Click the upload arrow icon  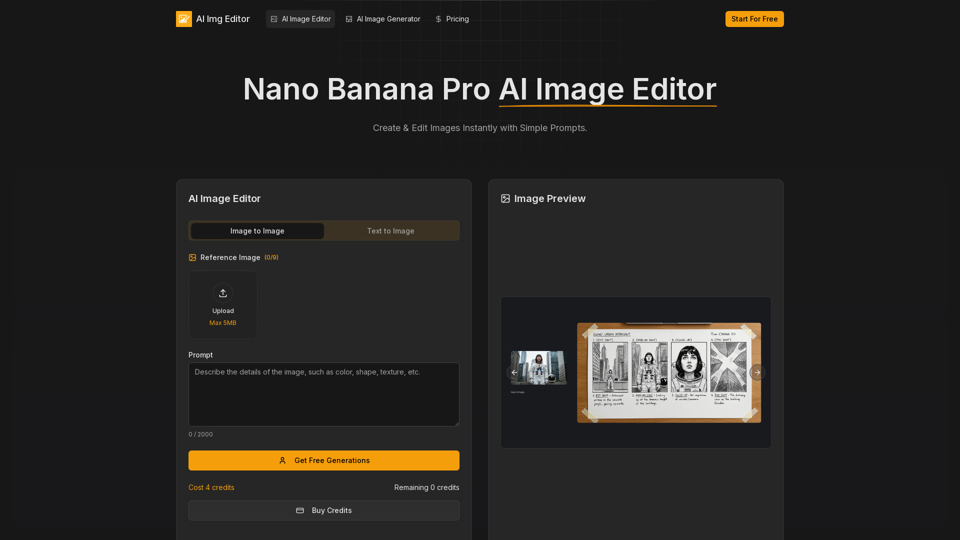pyautogui.click(x=223, y=293)
